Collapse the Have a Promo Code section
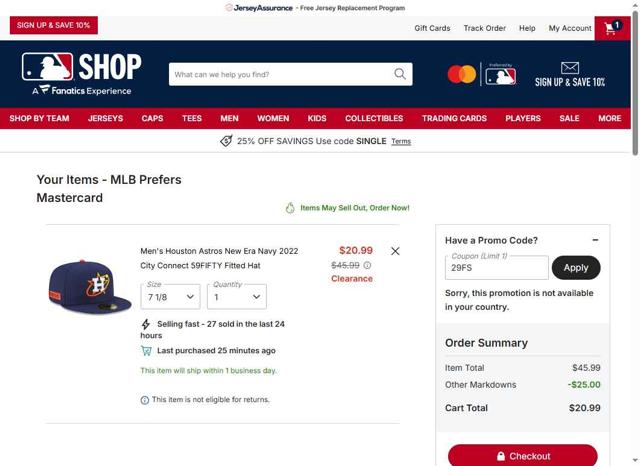Screen dimensions: 640x466 (595, 240)
